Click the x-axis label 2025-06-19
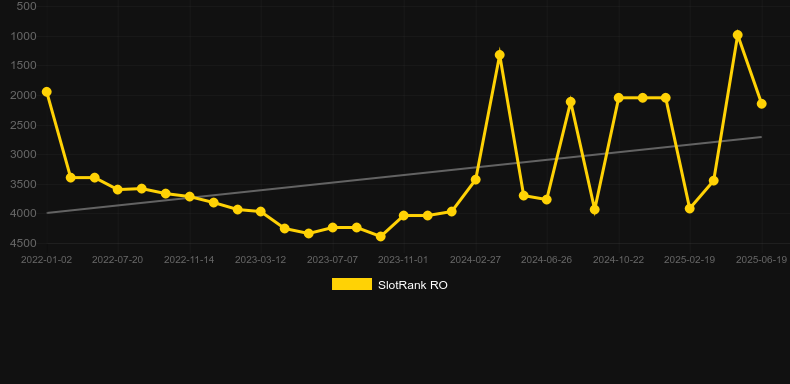 (x=761, y=260)
